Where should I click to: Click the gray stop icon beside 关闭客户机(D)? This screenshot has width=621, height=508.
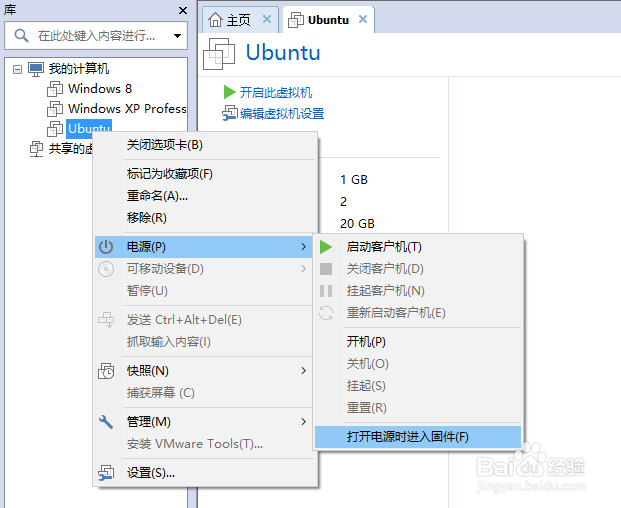click(326, 269)
